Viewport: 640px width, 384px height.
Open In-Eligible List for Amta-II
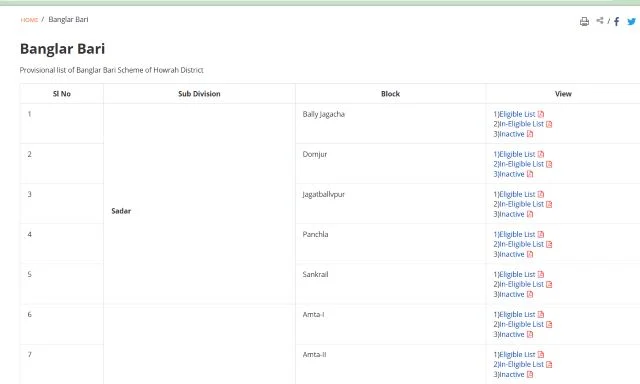click(521, 364)
